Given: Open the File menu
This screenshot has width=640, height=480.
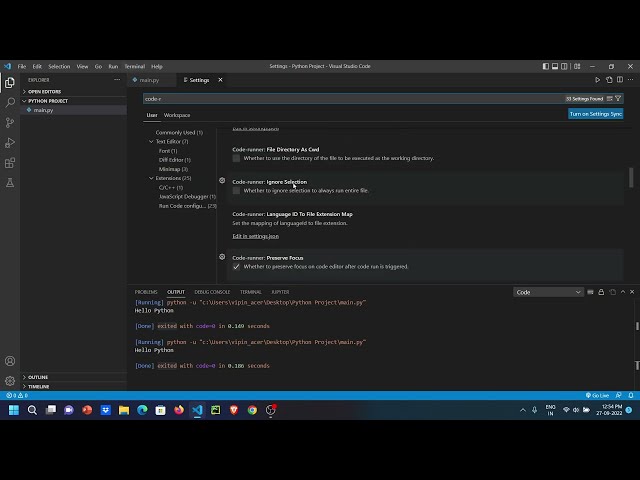Looking at the screenshot, I should coord(22,66).
